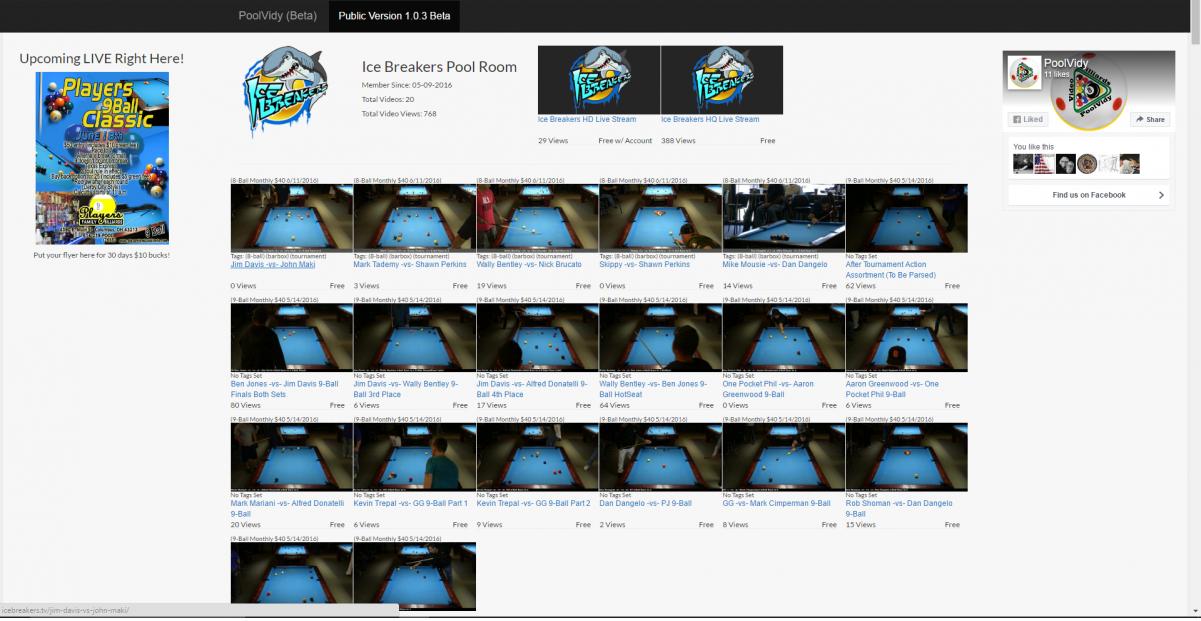Open Rob Shoman -vs- Dan Dangelo thumbnail
Screen dimensions: 1201x621
coord(906,456)
